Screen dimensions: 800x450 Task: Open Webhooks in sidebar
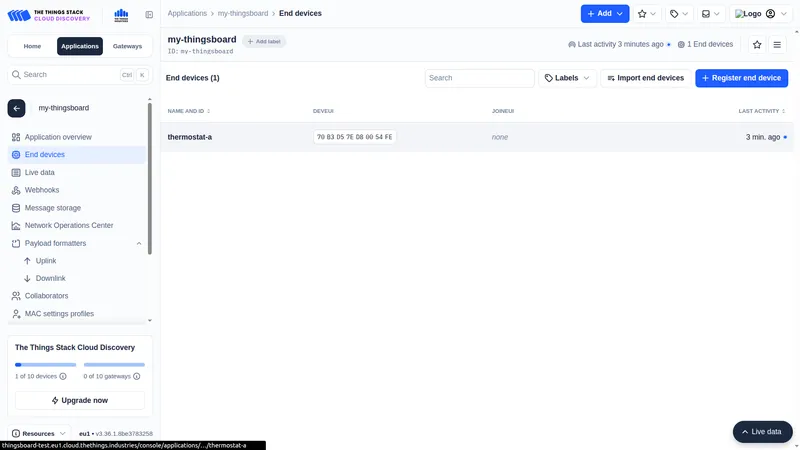pos(77,190)
